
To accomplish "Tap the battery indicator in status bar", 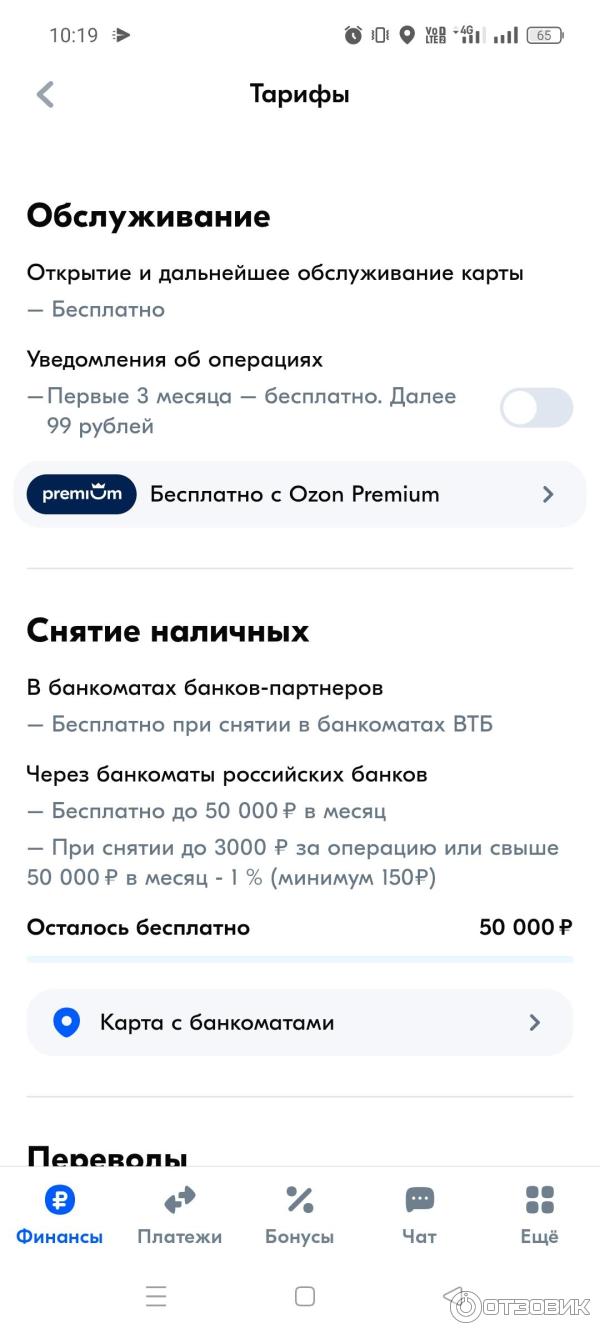I will 545,35.
